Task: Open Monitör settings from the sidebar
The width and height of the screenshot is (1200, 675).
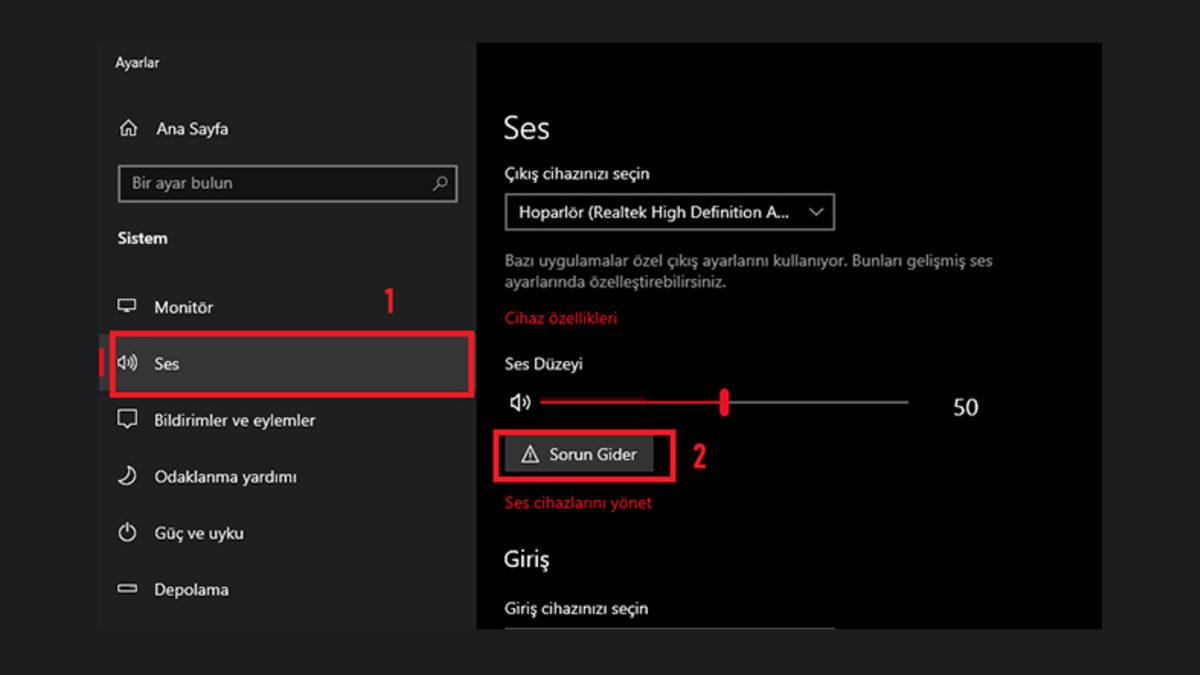Action: point(185,307)
